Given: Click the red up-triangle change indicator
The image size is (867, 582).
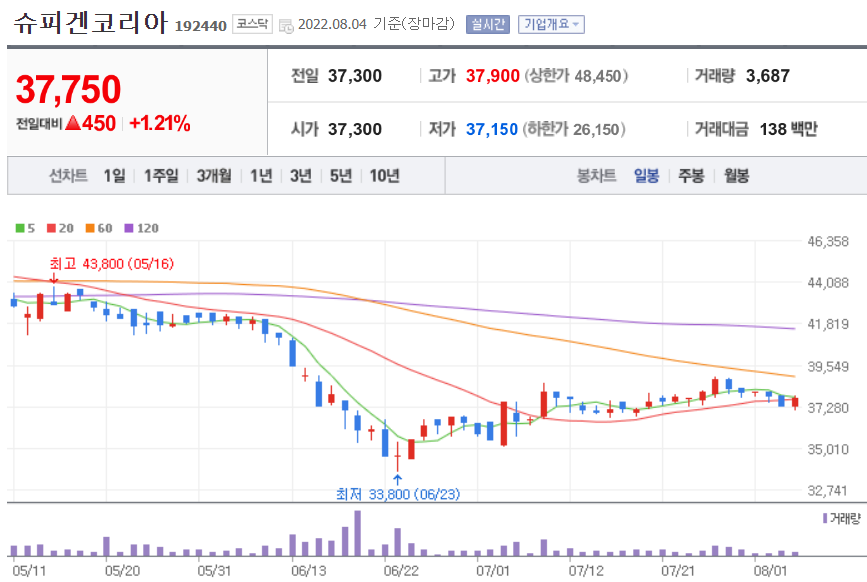Looking at the screenshot, I should (x=73, y=123).
